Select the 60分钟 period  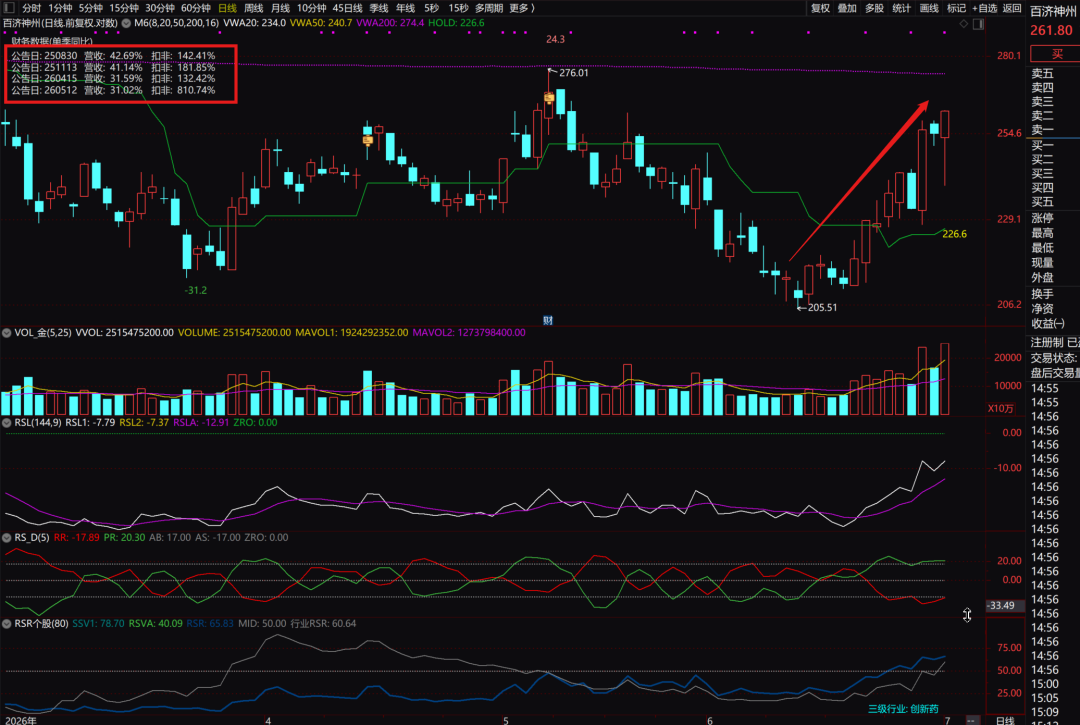coord(196,8)
